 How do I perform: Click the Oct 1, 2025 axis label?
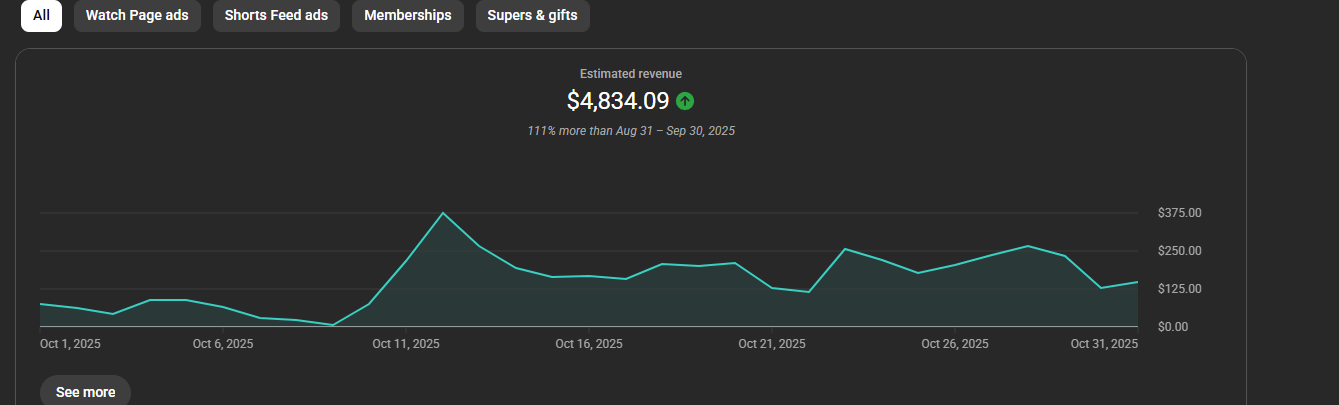pos(70,344)
